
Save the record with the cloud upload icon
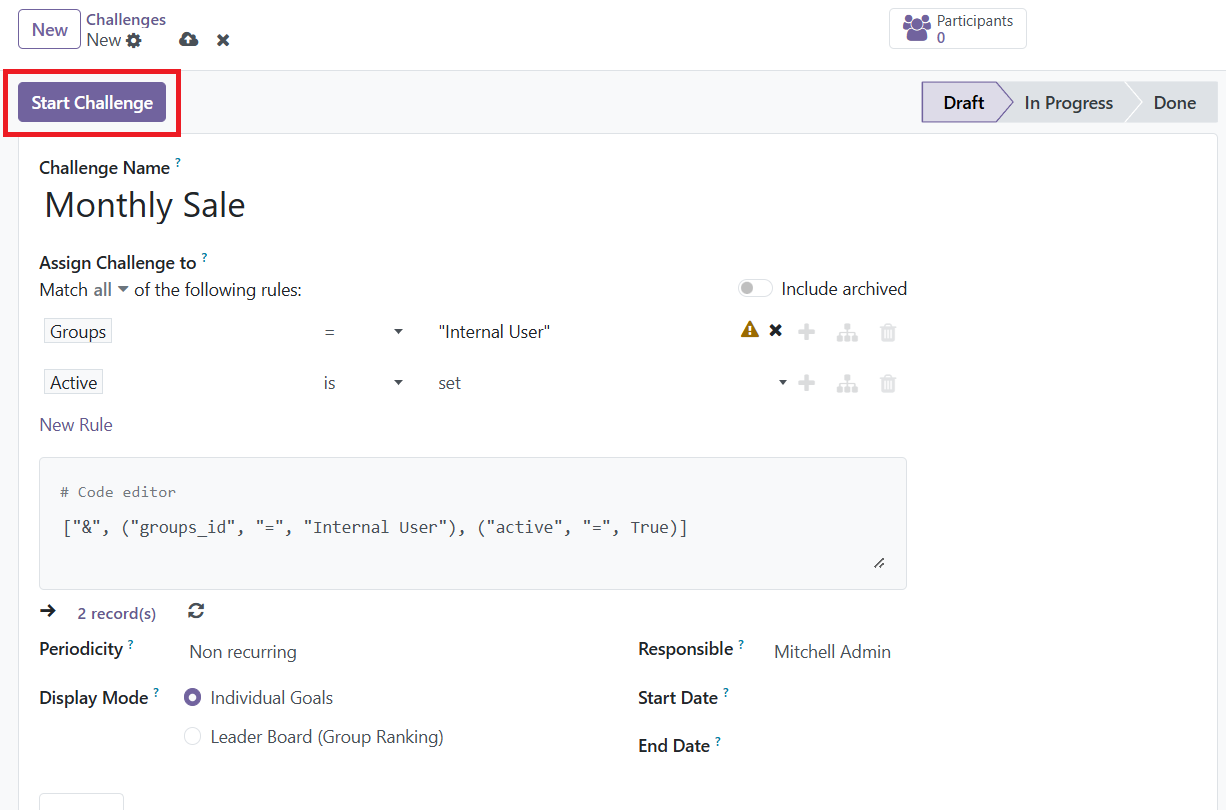click(x=188, y=40)
